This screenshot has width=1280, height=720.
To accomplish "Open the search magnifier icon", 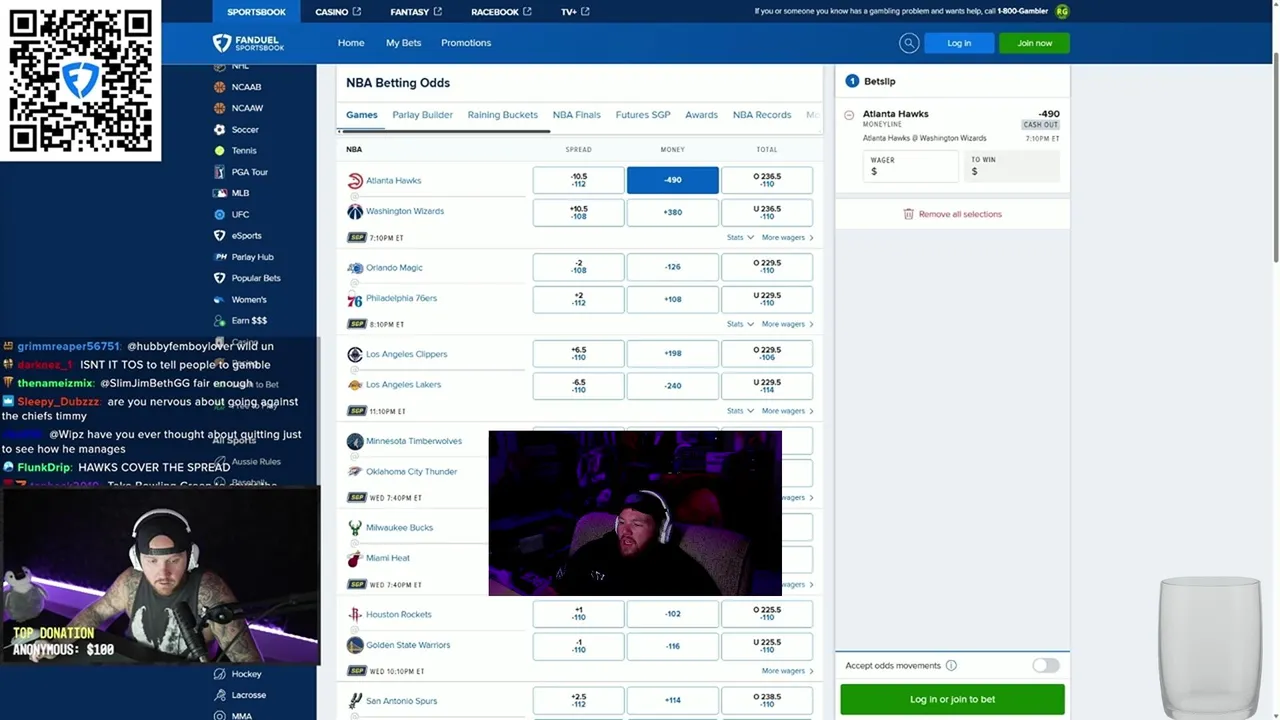I will tap(909, 43).
